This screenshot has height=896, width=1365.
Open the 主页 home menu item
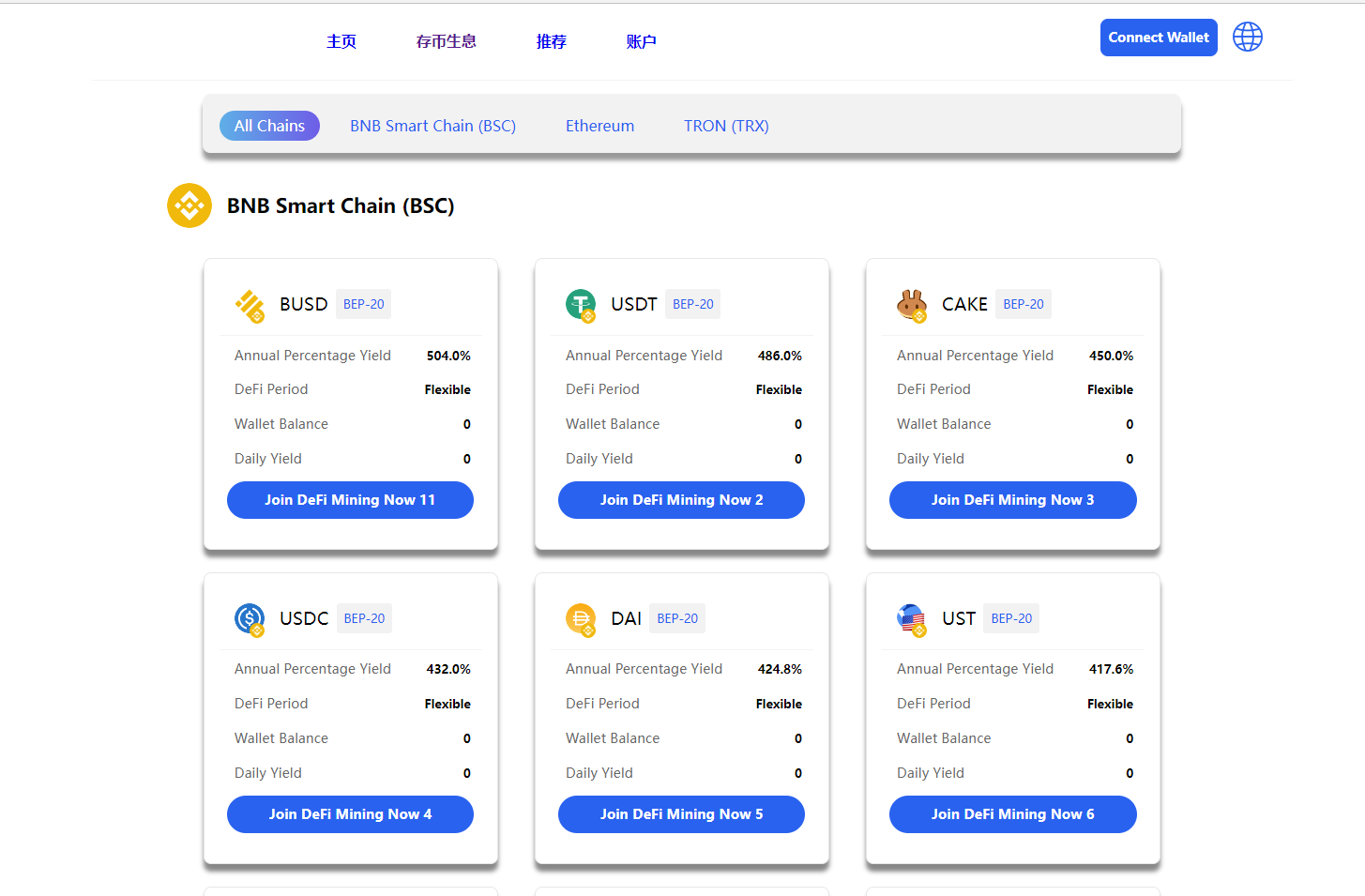coord(341,41)
